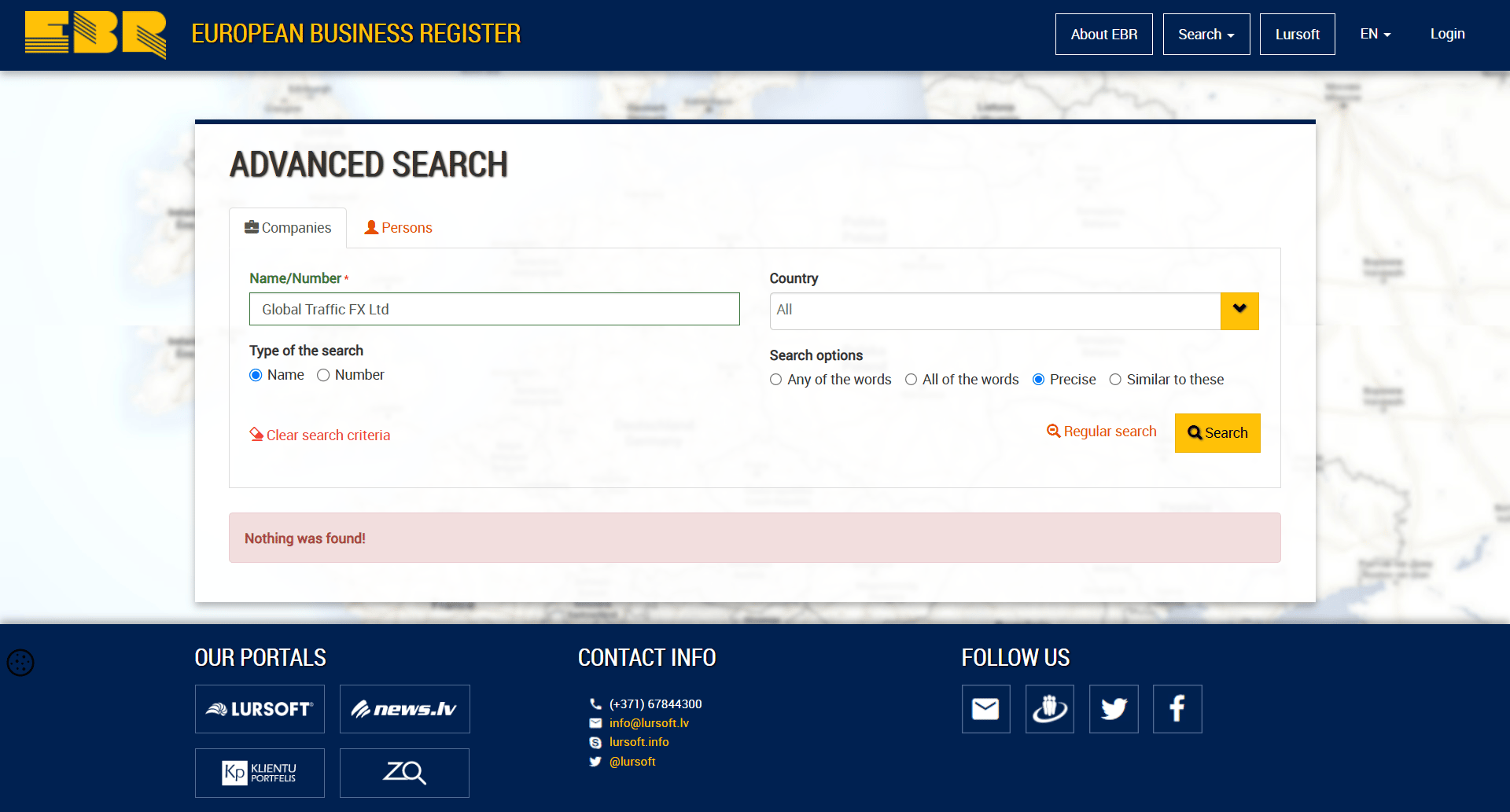Choose Similar to these option
This screenshot has height=812, width=1510.
pos(1115,380)
